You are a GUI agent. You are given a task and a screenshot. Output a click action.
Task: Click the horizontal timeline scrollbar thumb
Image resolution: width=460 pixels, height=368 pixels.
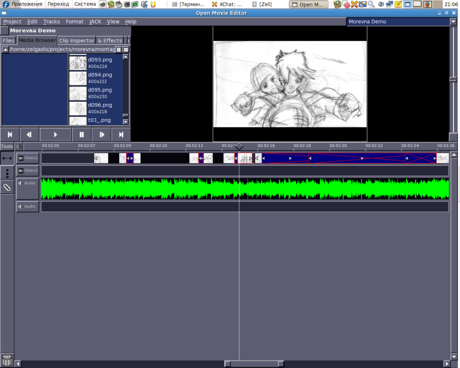tap(254, 363)
